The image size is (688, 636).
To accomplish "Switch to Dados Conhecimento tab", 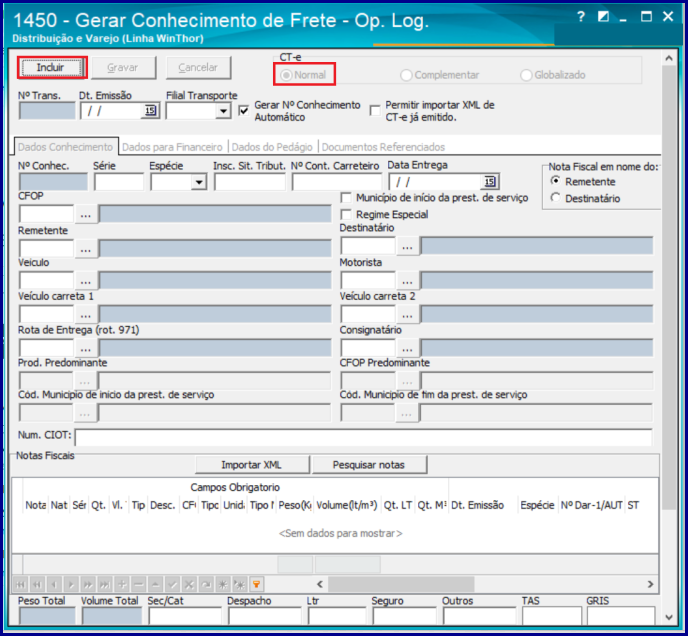I will tap(65, 147).
